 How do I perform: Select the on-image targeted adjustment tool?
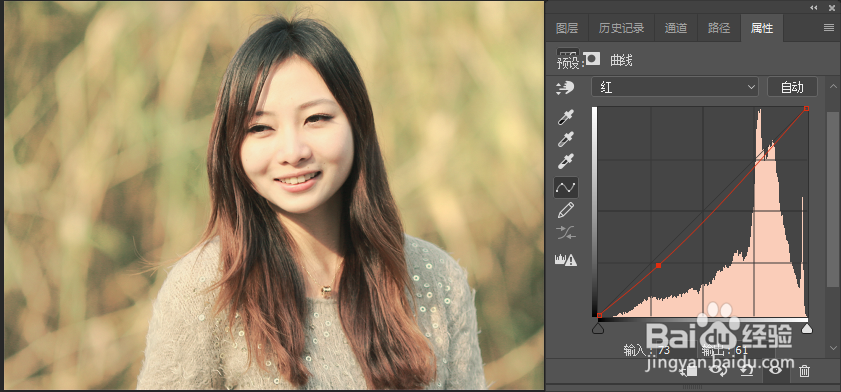(x=565, y=88)
